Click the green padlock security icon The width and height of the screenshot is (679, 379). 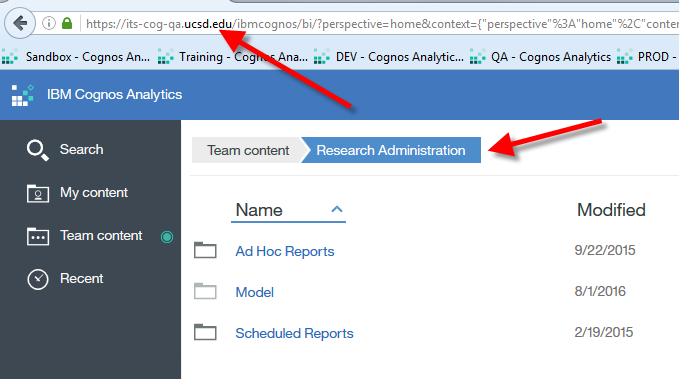pyautogui.click(x=67, y=23)
